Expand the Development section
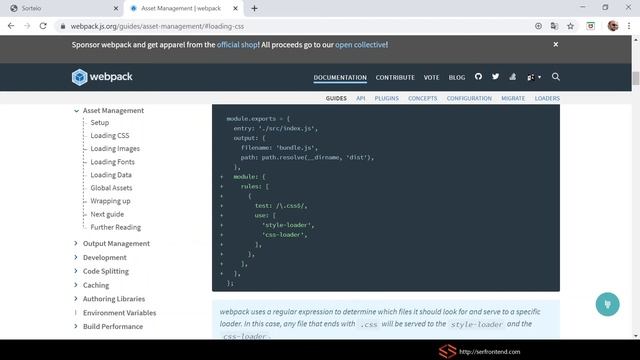Image resolution: width=640 pixels, height=360 pixels. pos(76,257)
